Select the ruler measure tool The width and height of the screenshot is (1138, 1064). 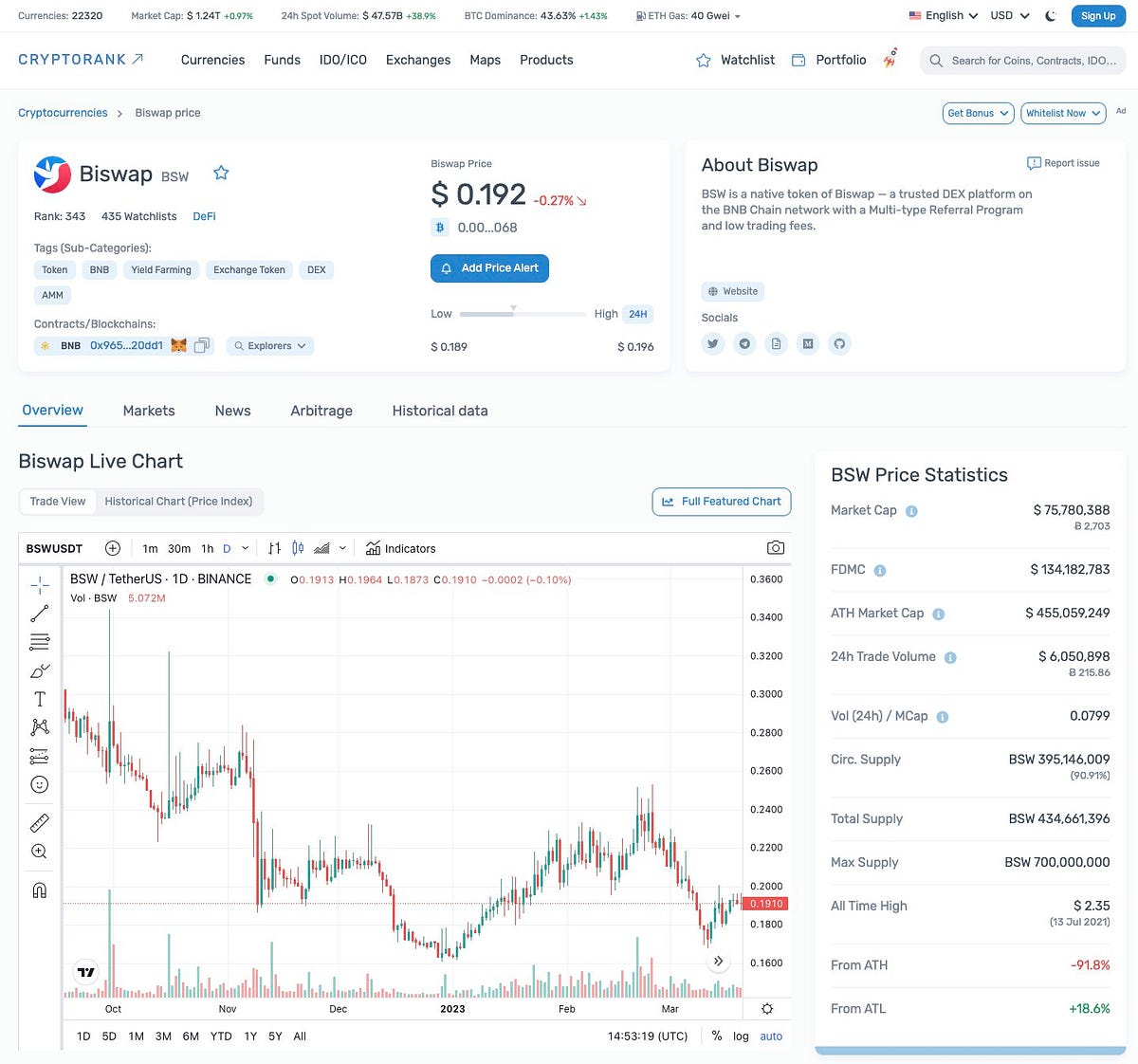(x=40, y=823)
